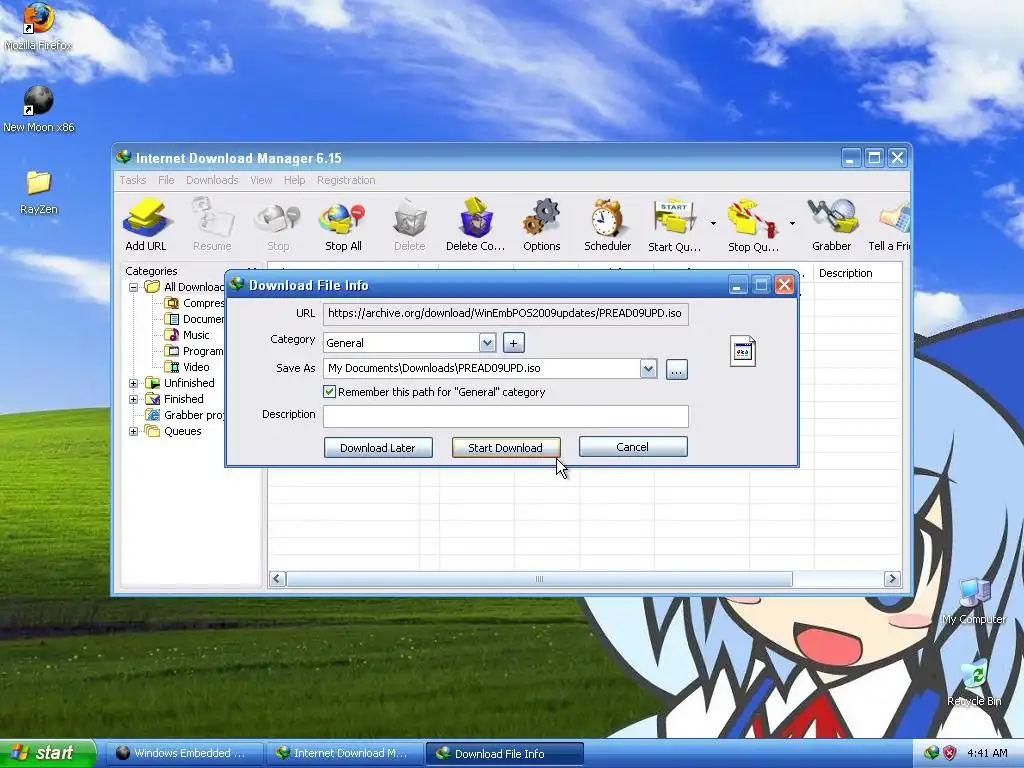This screenshot has width=1024, height=768.
Task: Select New Moon x86 desktop icon
Action: [x=39, y=109]
